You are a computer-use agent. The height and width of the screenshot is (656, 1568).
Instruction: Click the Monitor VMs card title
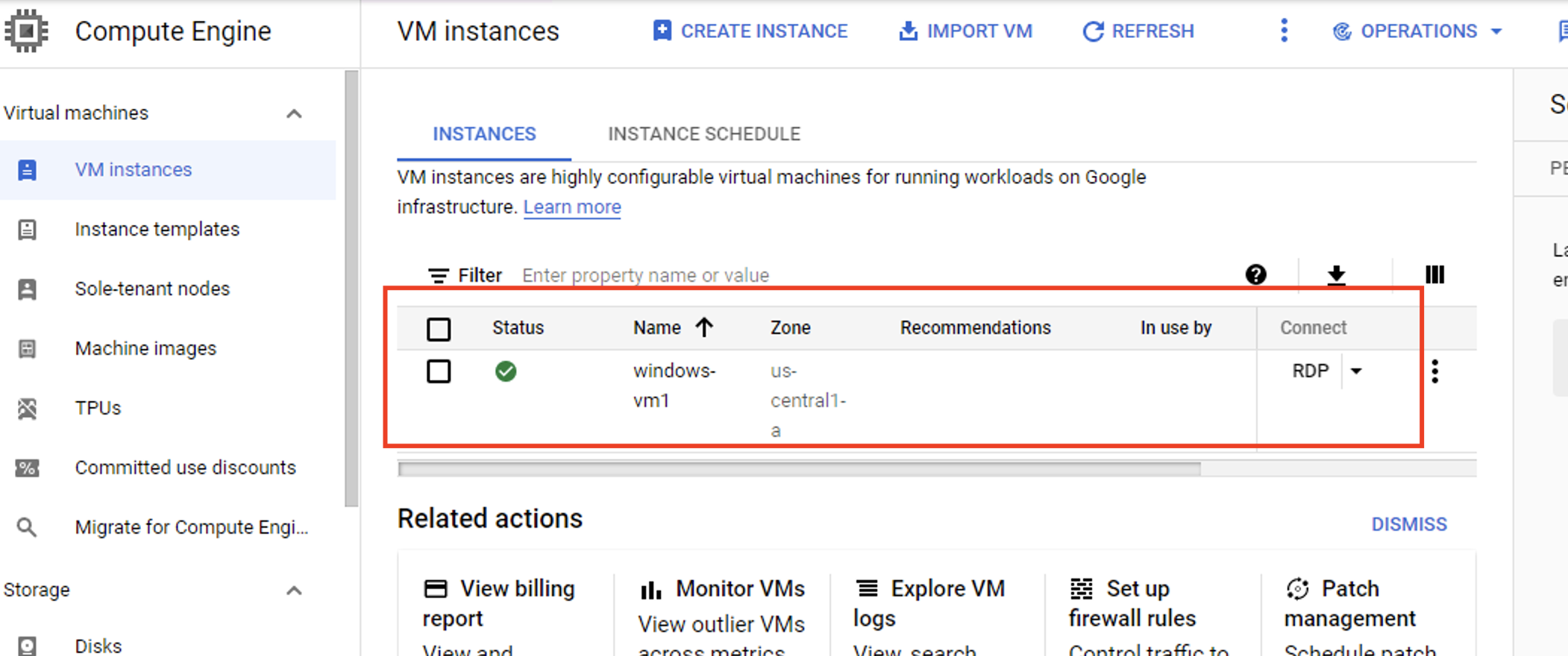(x=740, y=589)
